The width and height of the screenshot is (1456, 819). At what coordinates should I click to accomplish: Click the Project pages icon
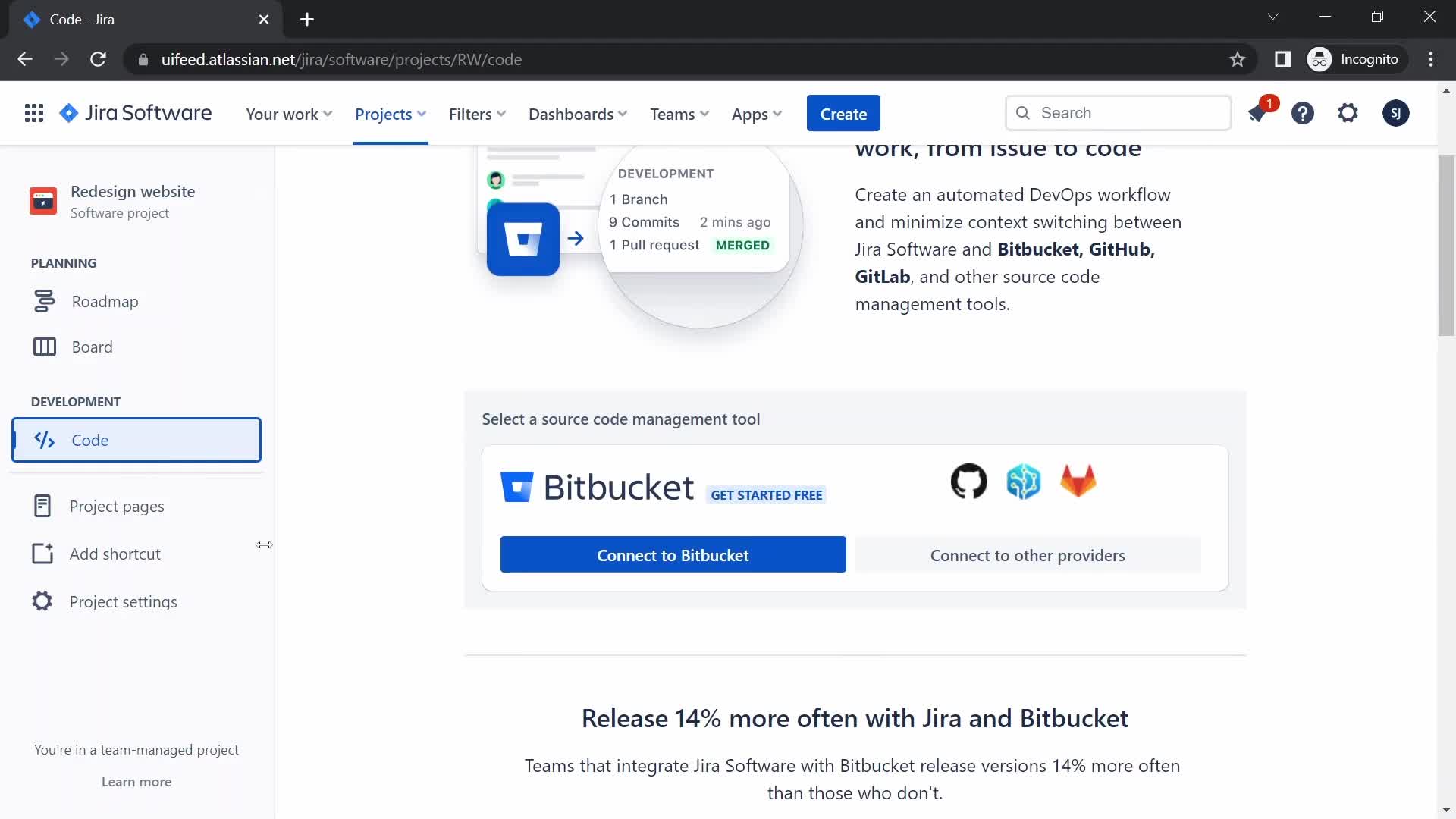41,505
